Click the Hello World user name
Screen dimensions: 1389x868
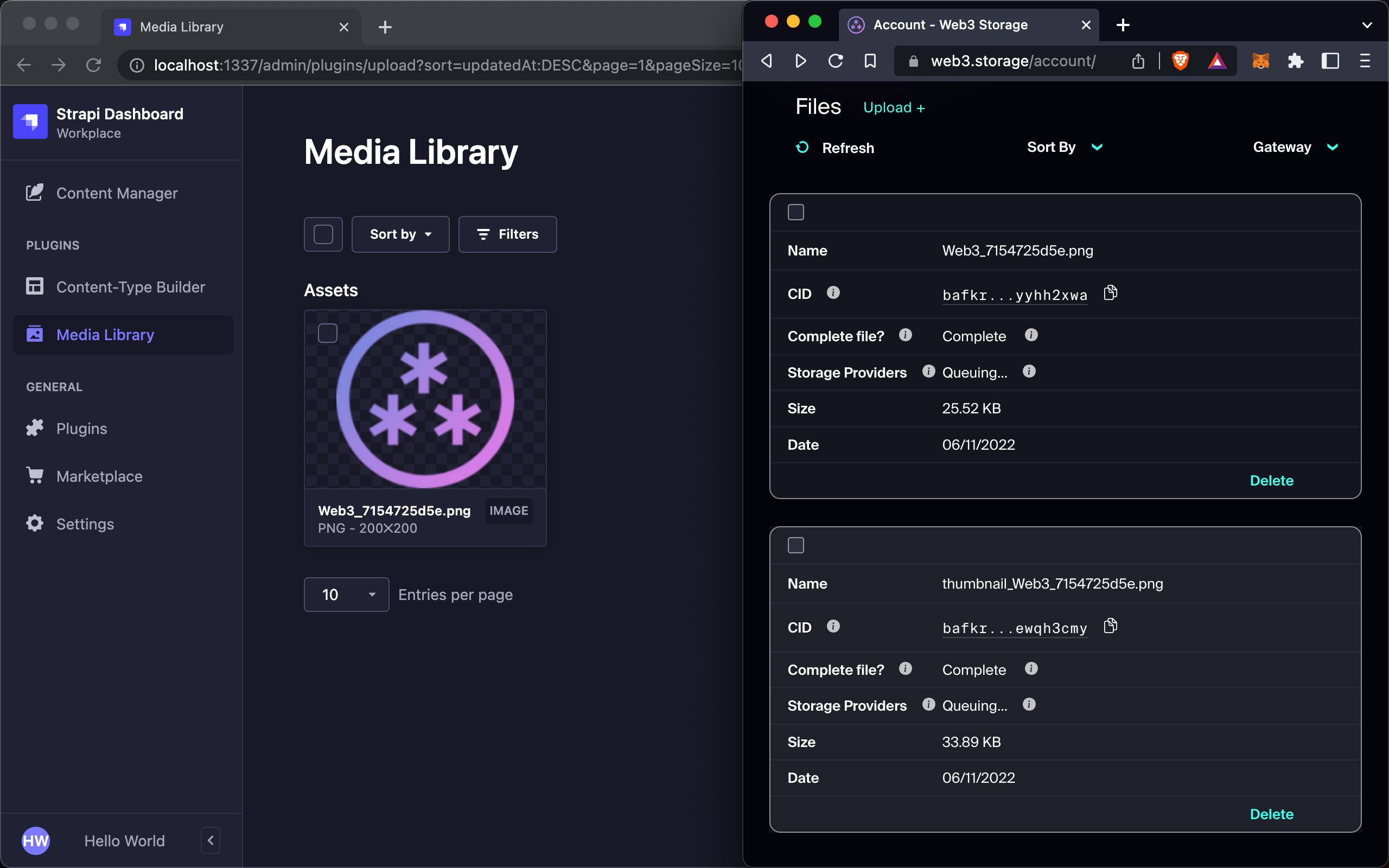click(125, 841)
